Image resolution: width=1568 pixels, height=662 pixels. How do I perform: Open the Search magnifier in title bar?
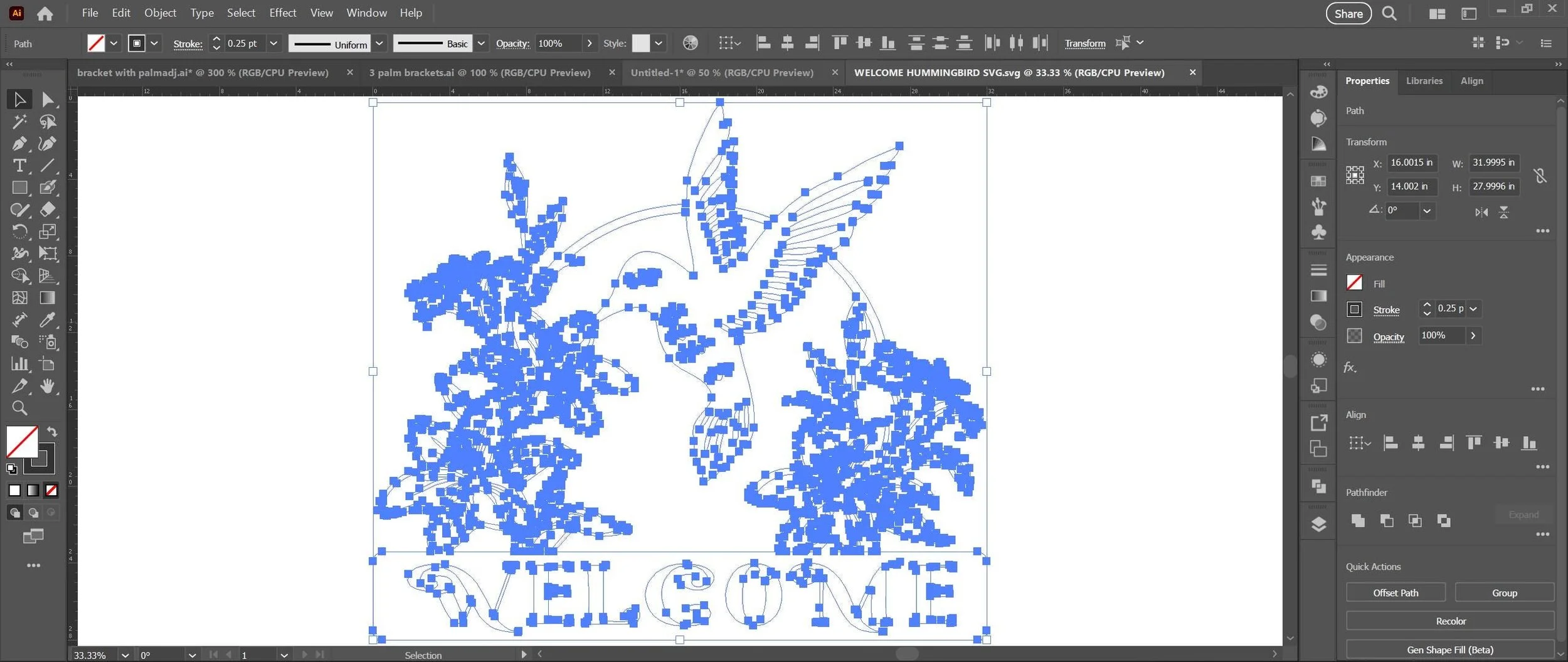[x=1389, y=13]
